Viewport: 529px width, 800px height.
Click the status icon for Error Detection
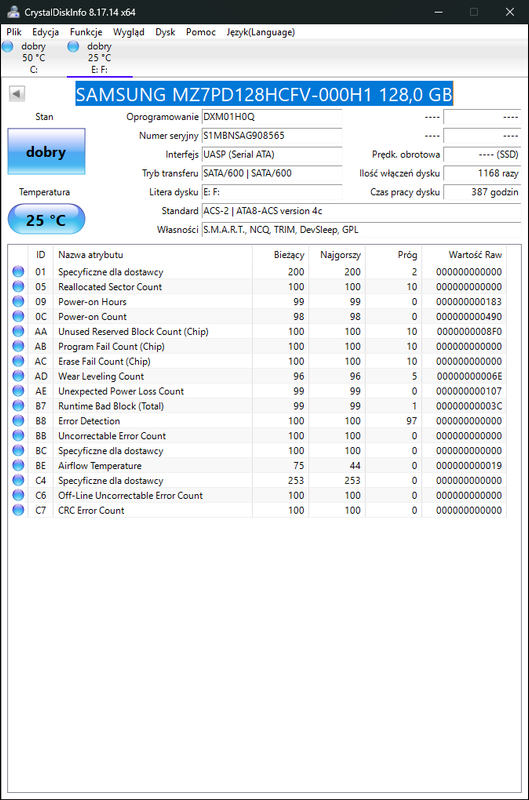pyautogui.click(x=18, y=420)
